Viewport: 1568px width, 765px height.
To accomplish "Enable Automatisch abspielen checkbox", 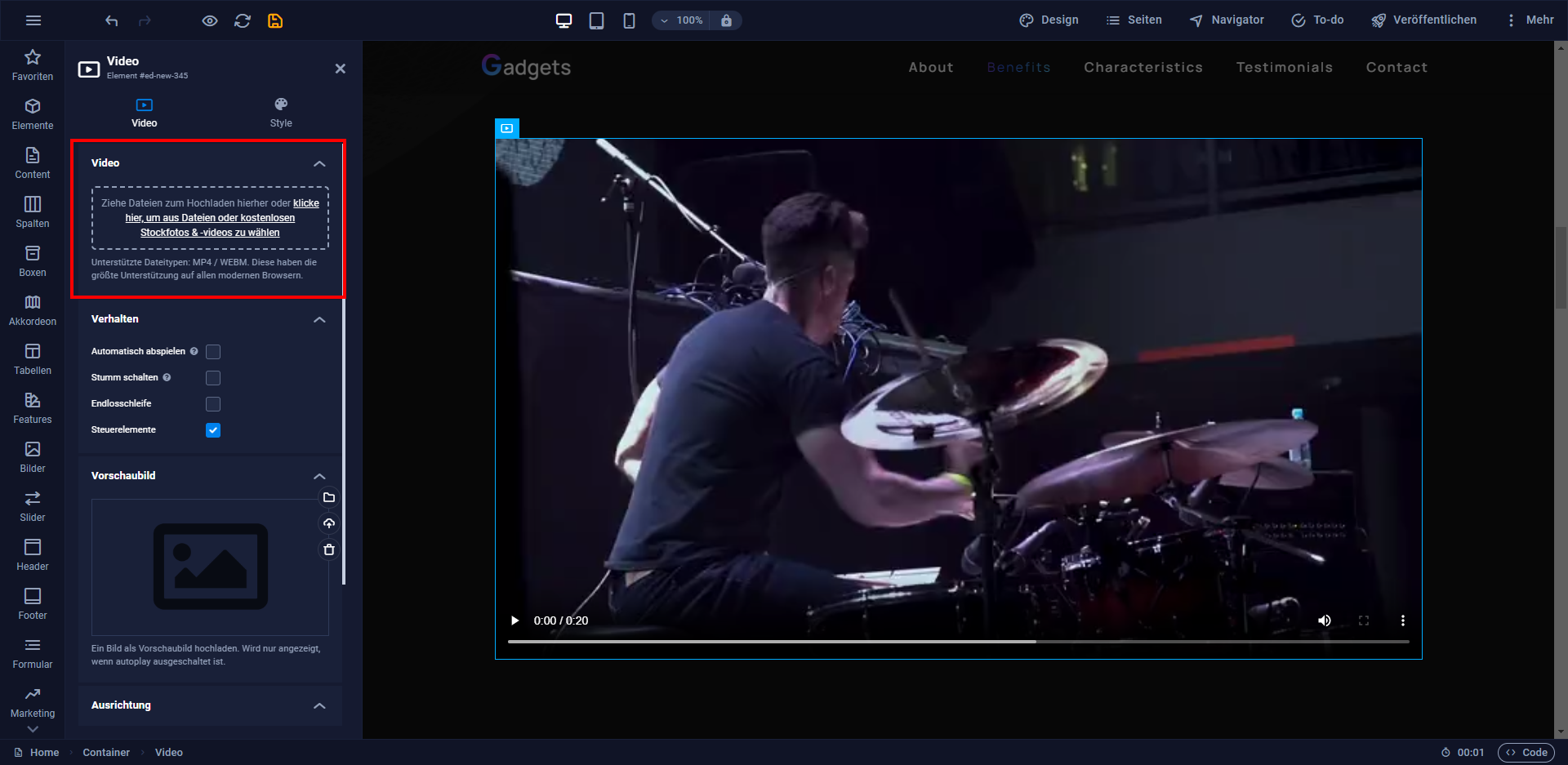I will coord(213,352).
